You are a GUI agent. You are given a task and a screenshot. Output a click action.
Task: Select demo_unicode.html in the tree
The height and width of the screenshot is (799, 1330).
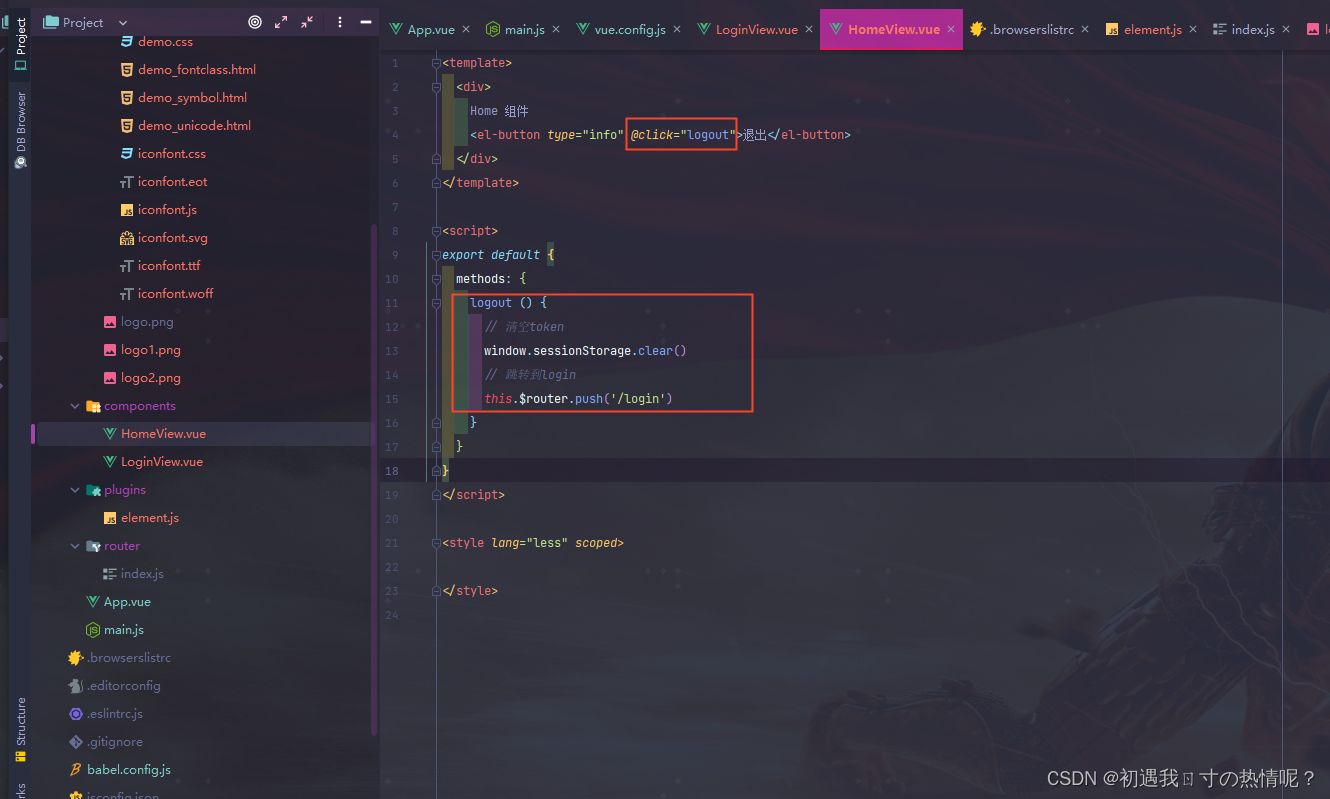(x=194, y=126)
